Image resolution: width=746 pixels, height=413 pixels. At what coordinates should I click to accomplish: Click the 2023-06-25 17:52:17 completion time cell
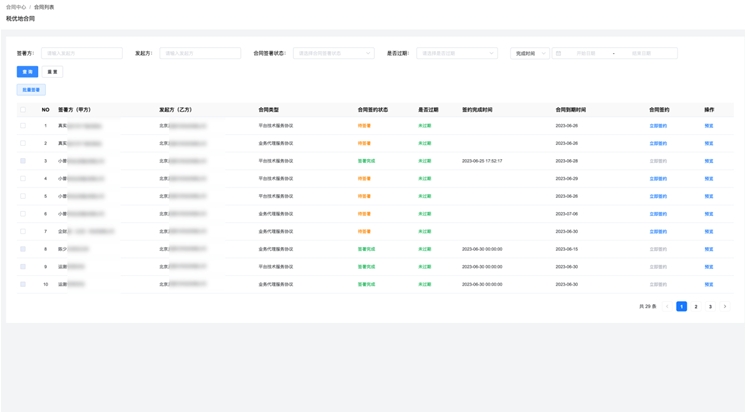tap(482, 161)
